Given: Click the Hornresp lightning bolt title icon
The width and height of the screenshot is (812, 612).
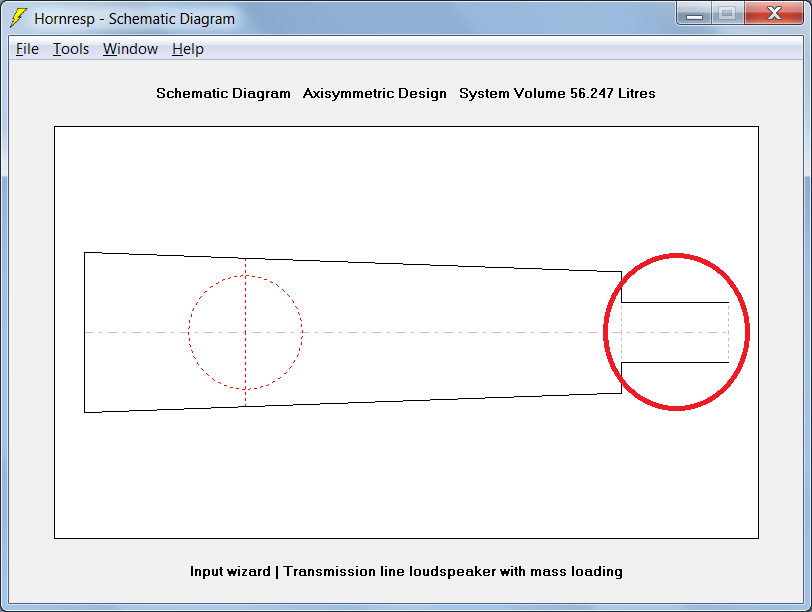Looking at the screenshot, I should click(18, 18).
